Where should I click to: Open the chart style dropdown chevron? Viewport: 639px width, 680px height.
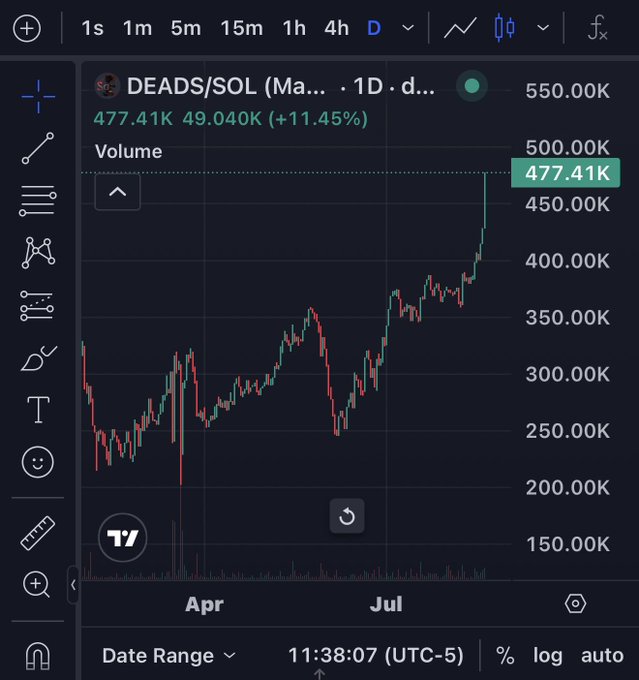tap(543, 28)
